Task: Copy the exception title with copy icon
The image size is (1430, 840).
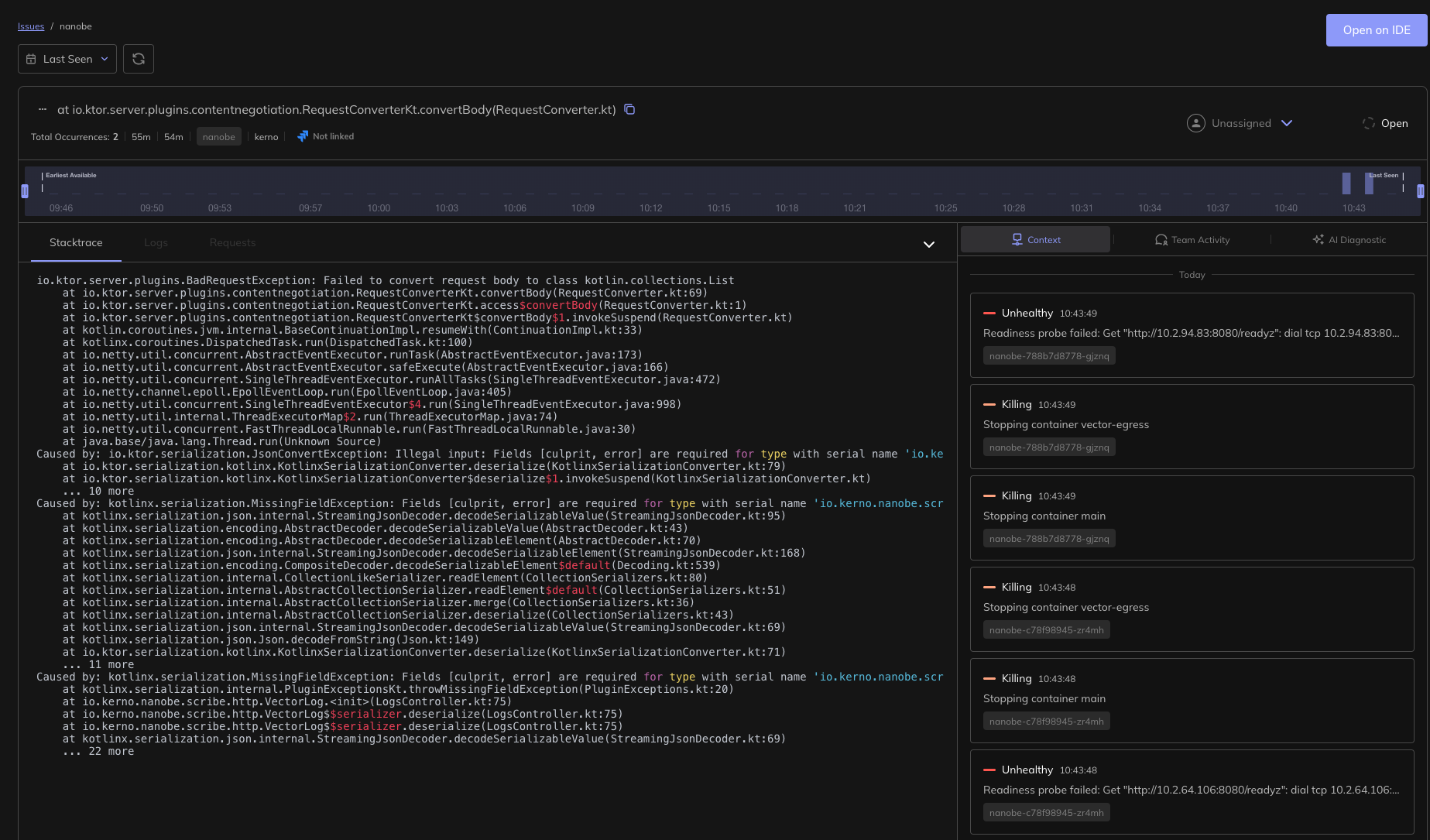Action: (629, 109)
